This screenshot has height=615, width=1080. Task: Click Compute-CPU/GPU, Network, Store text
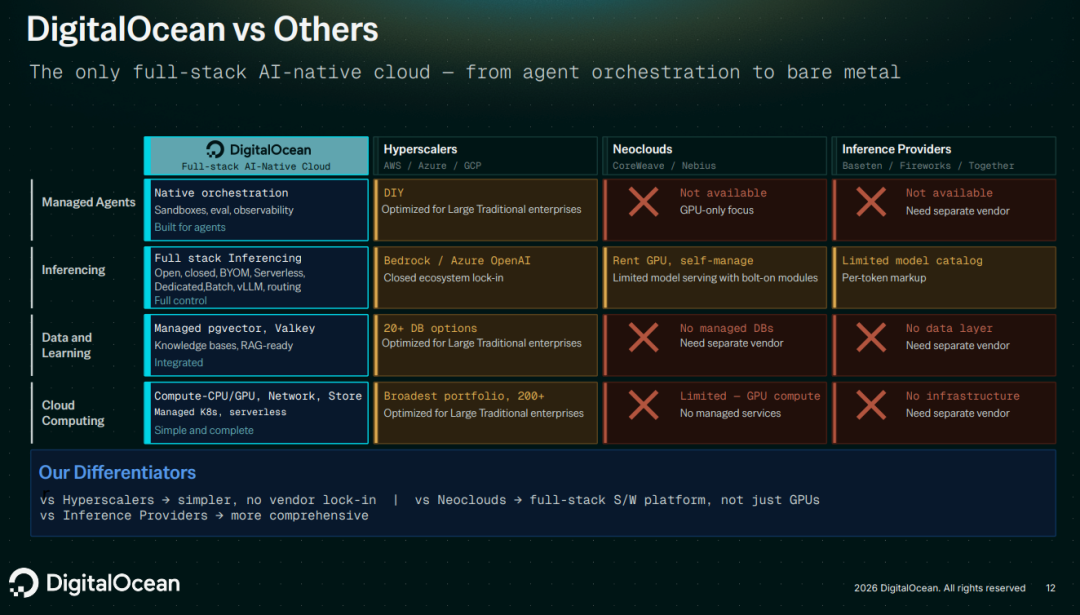[x=258, y=396]
